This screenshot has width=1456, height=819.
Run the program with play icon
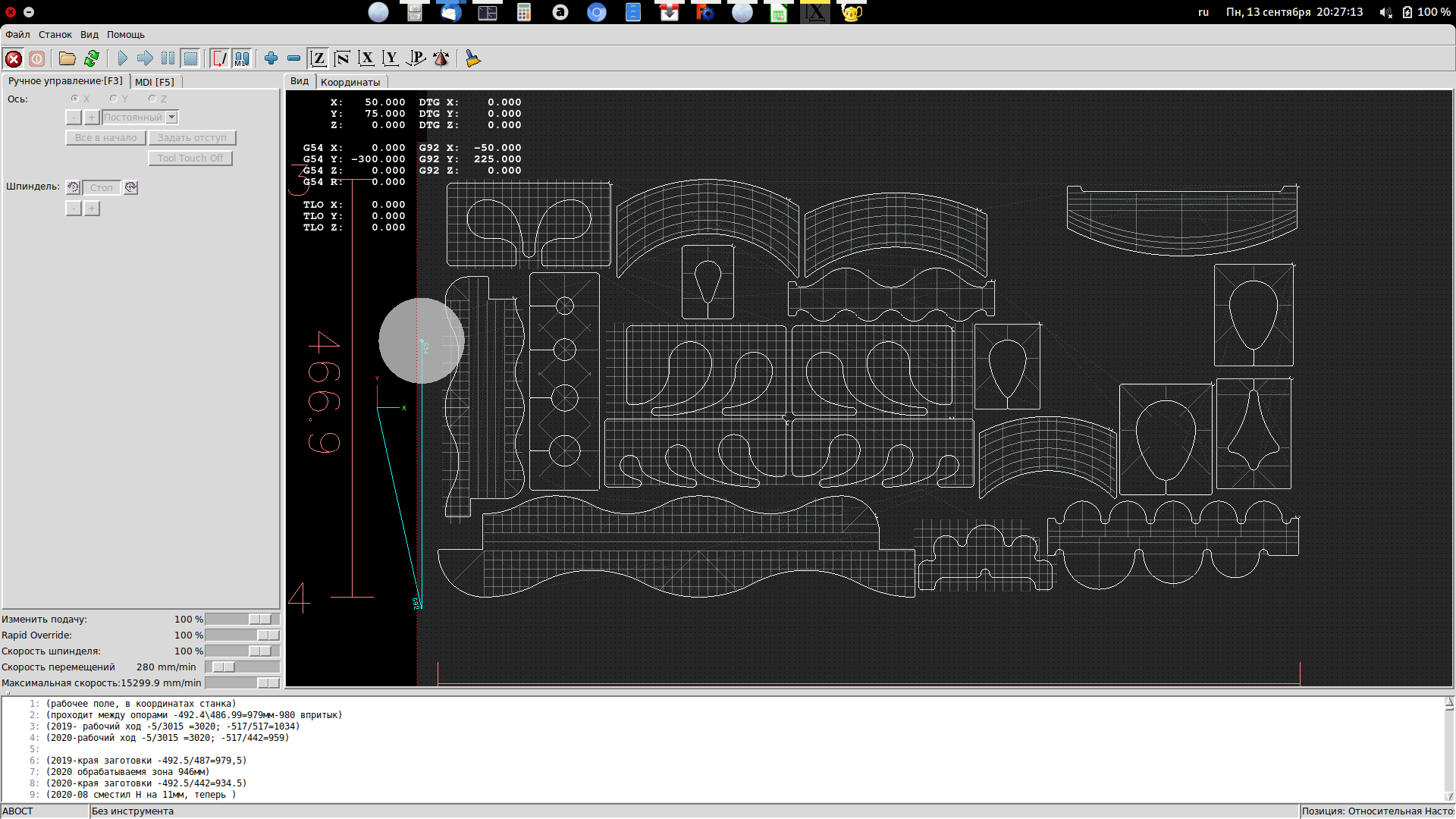[x=122, y=58]
